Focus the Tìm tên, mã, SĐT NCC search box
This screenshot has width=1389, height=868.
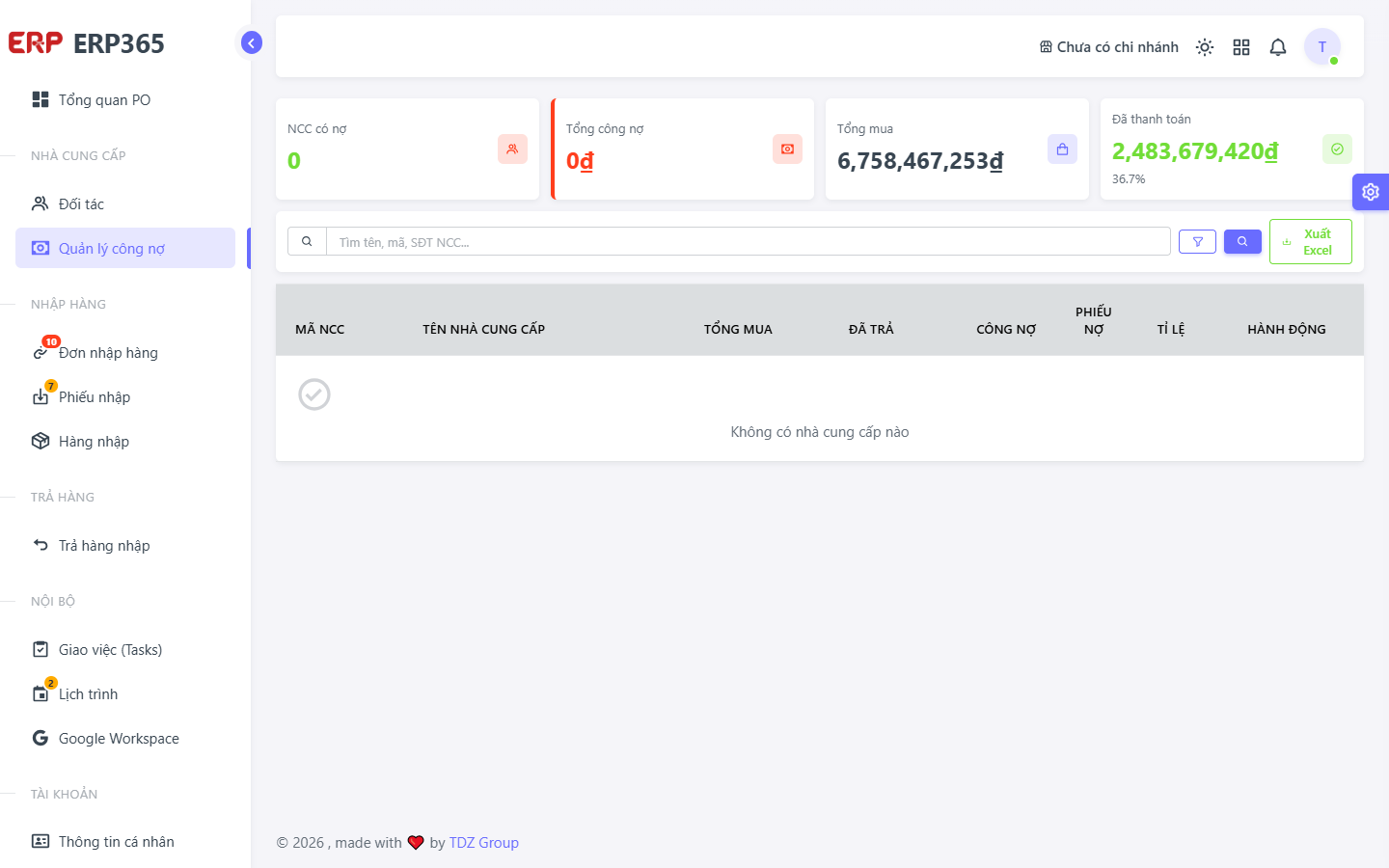tap(749, 241)
